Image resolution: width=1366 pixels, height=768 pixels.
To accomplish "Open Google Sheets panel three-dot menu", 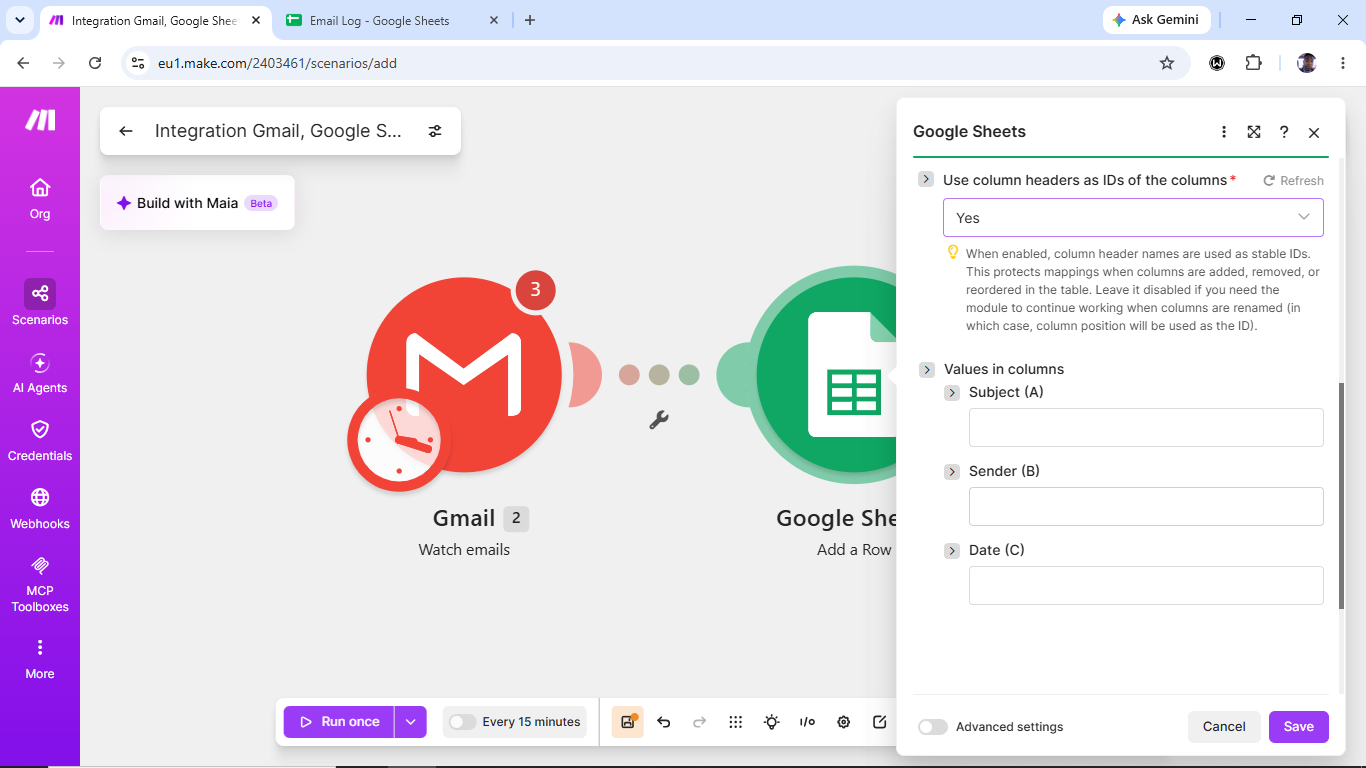I will (1224, 132).
